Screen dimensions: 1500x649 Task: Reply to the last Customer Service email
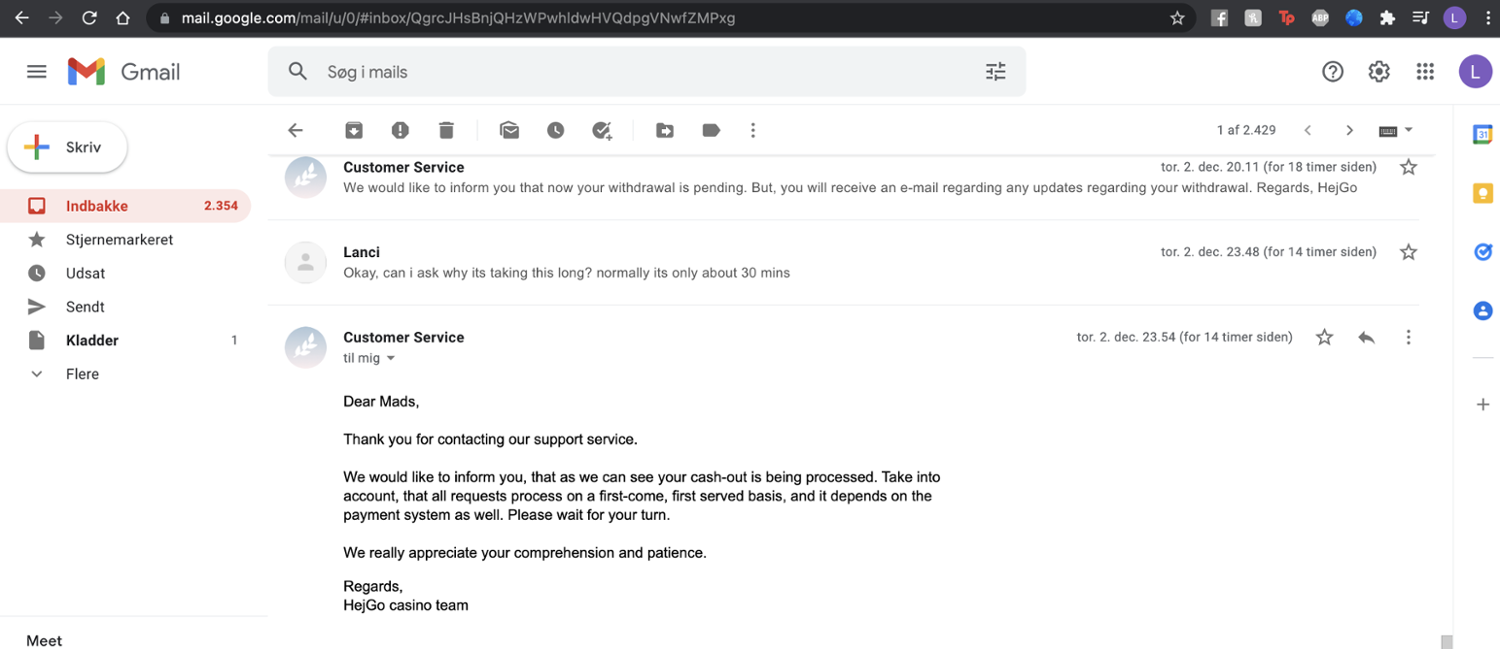click(x=1366, y=338)
